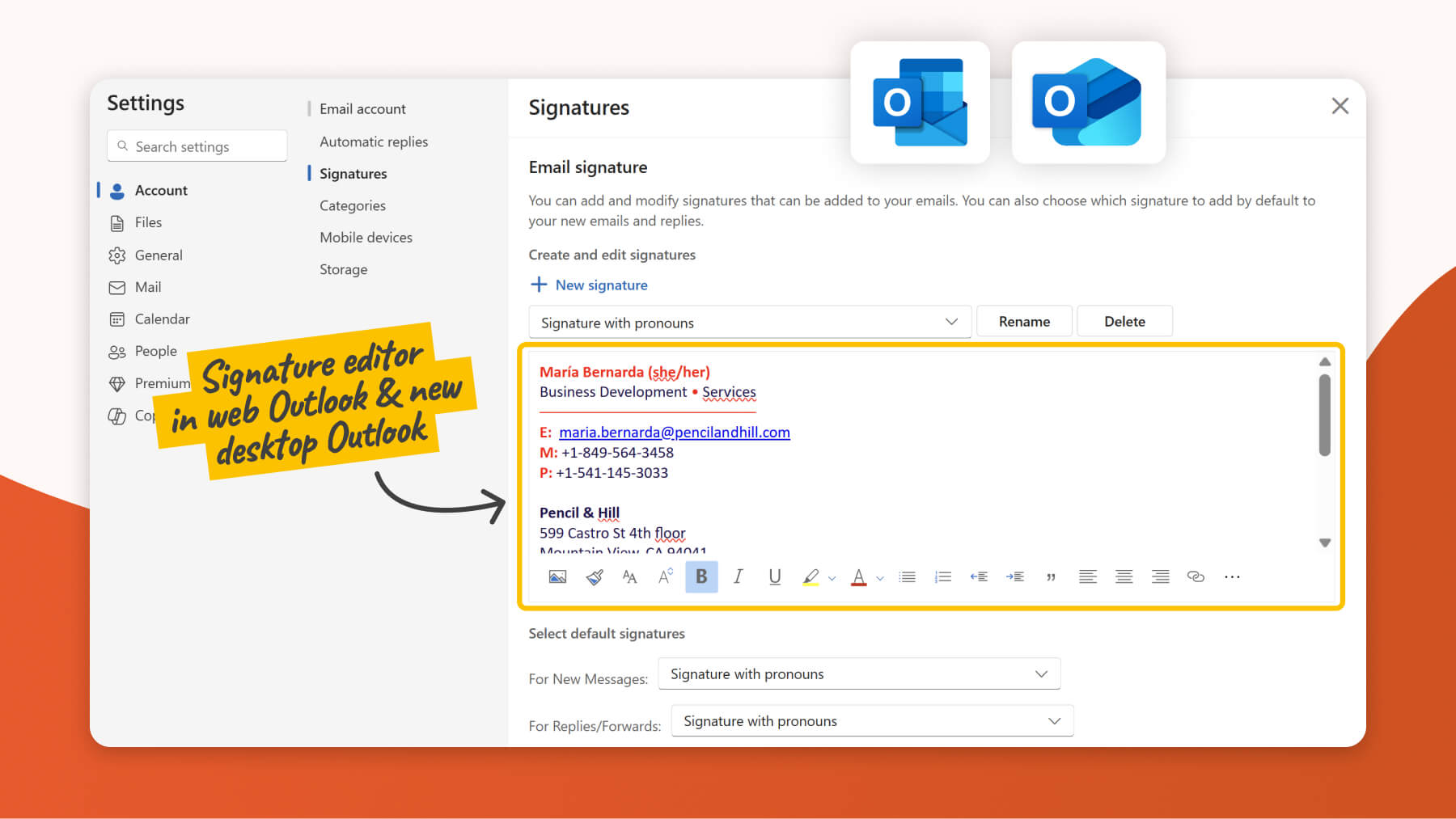Close the Settings dialog
Viewport: 1456px width, 819px height.
click(x=1340, y=106)
